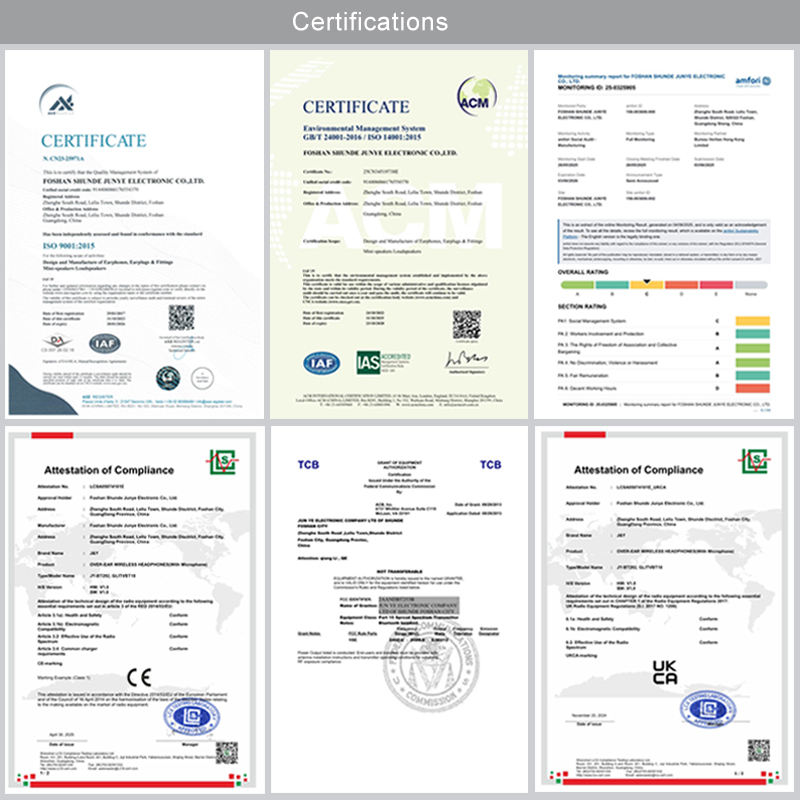Click the QR code on ISO 9001 certificate
The height and width of the screenshot is (800, 800).
point(181,317)
